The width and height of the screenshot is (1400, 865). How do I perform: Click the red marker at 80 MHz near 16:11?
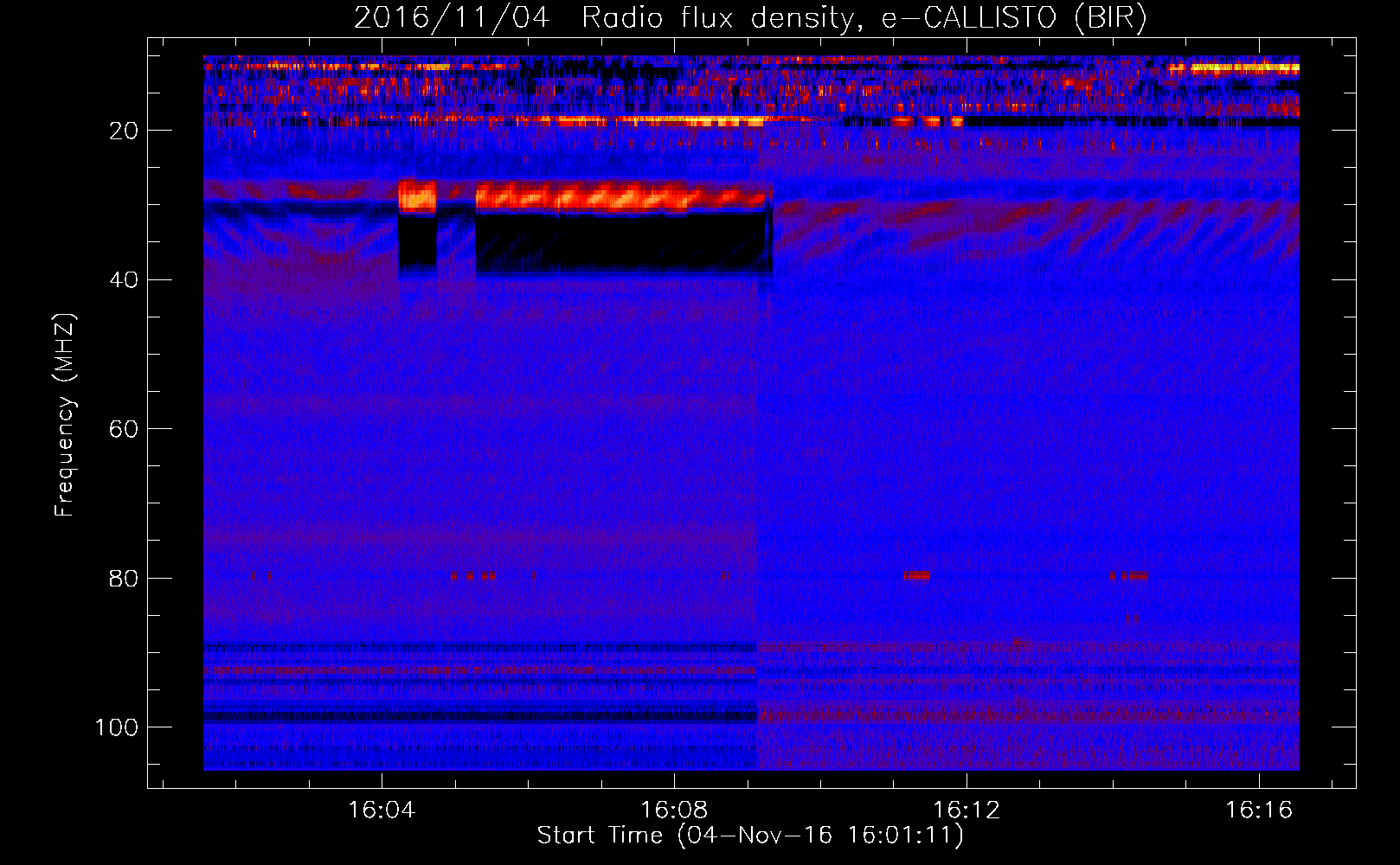(917, 575)
